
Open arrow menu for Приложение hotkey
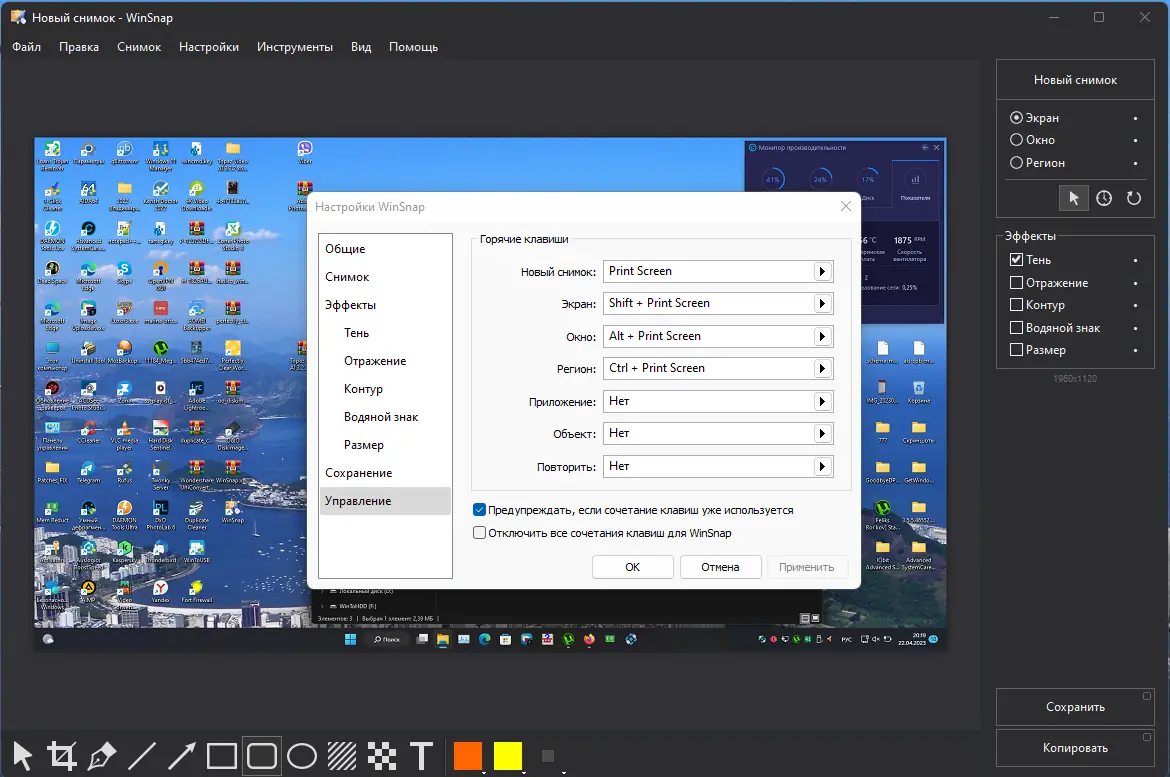pos(822,402)
